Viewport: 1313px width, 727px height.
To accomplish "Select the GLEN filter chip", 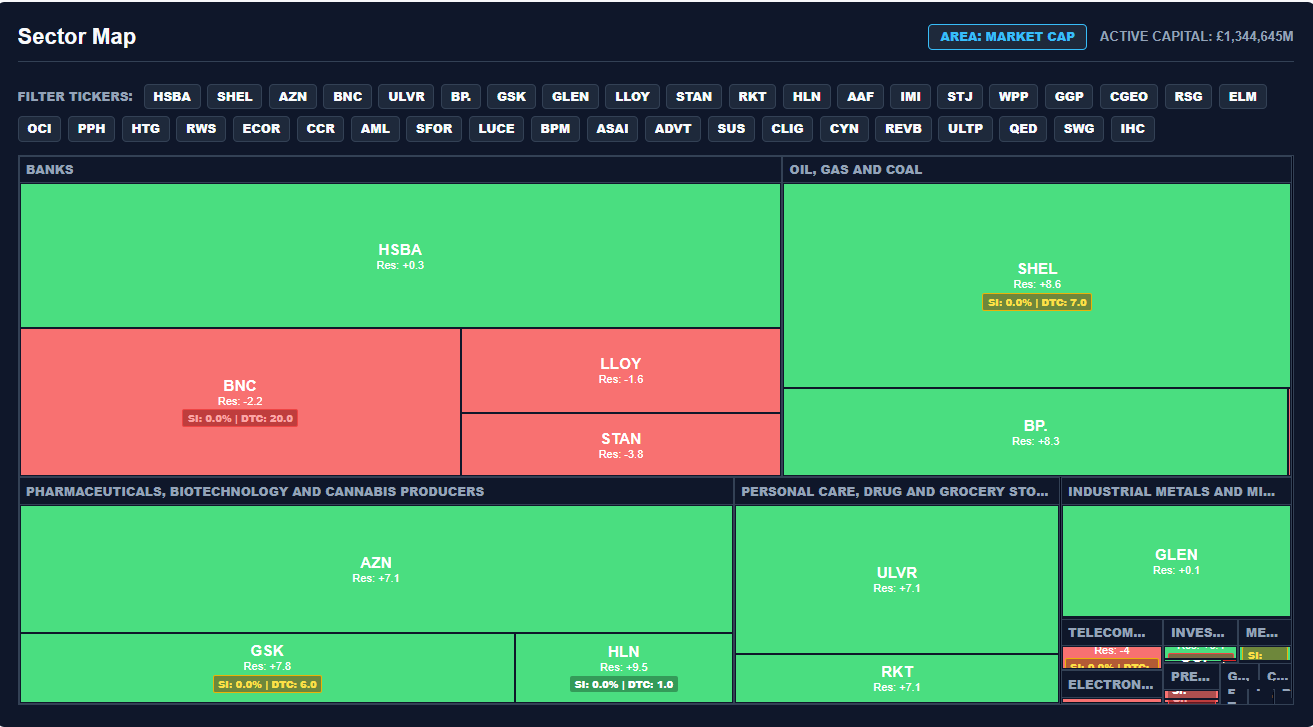I will (571, 97).
